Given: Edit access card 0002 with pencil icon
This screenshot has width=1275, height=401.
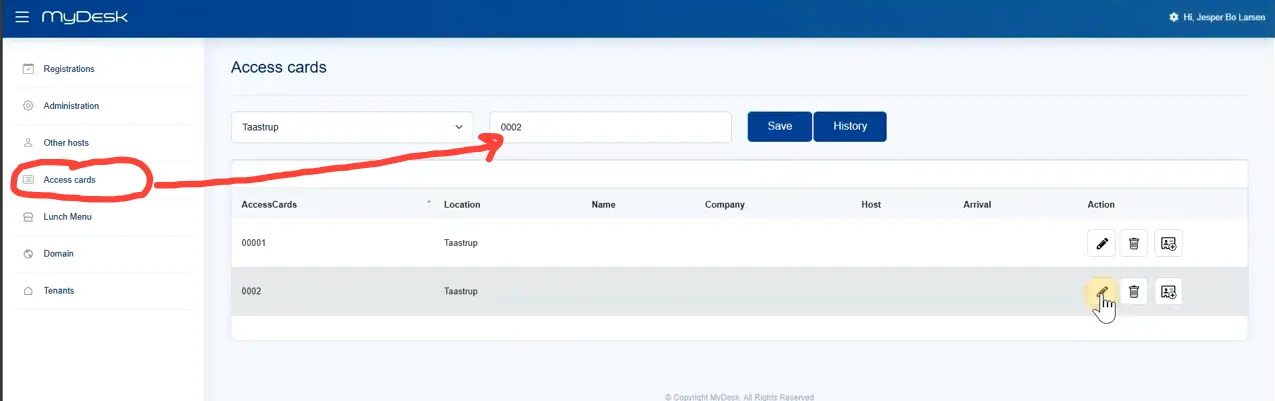Looking at the screenshot, I should [x=1101, y=291].
